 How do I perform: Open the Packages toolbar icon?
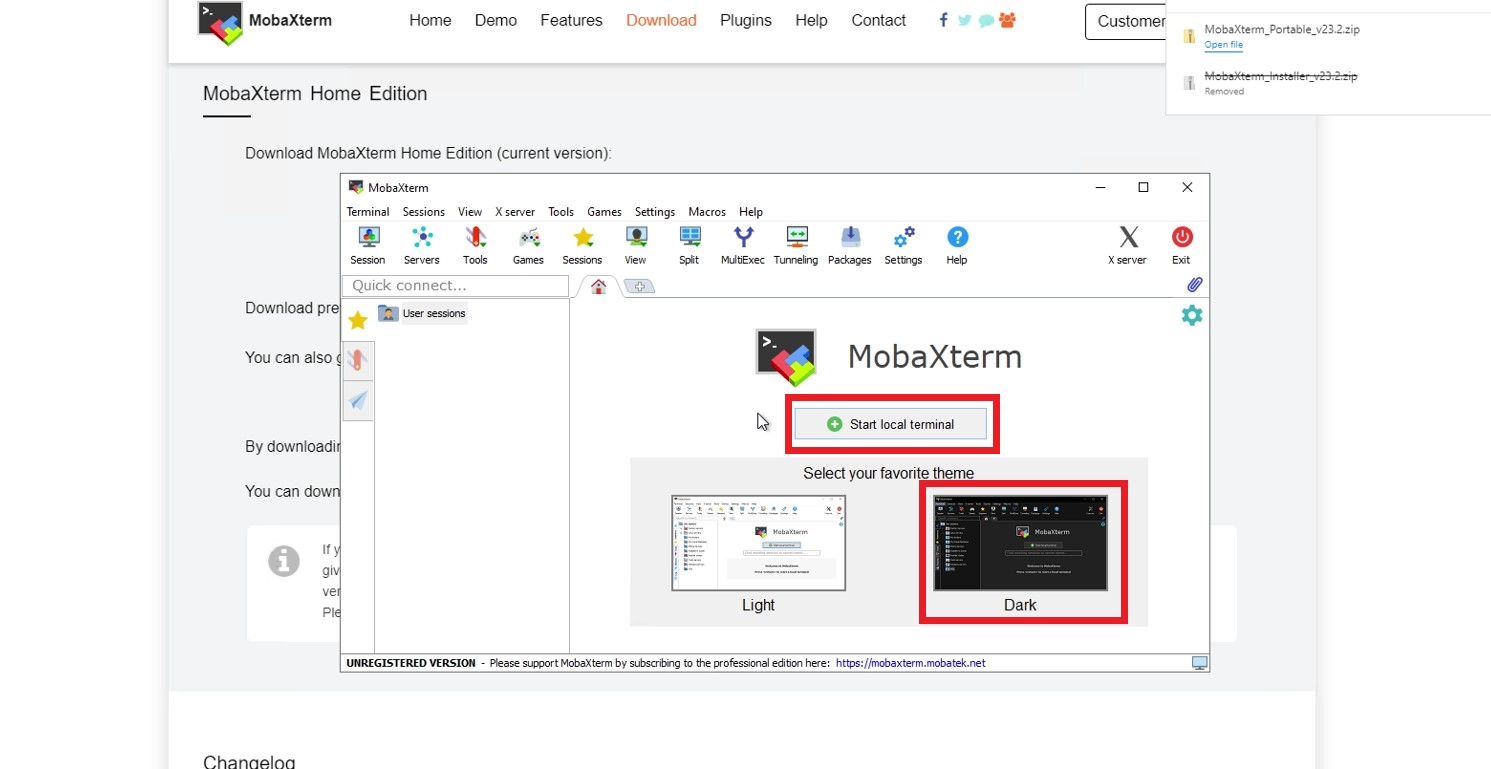(850, 245)
